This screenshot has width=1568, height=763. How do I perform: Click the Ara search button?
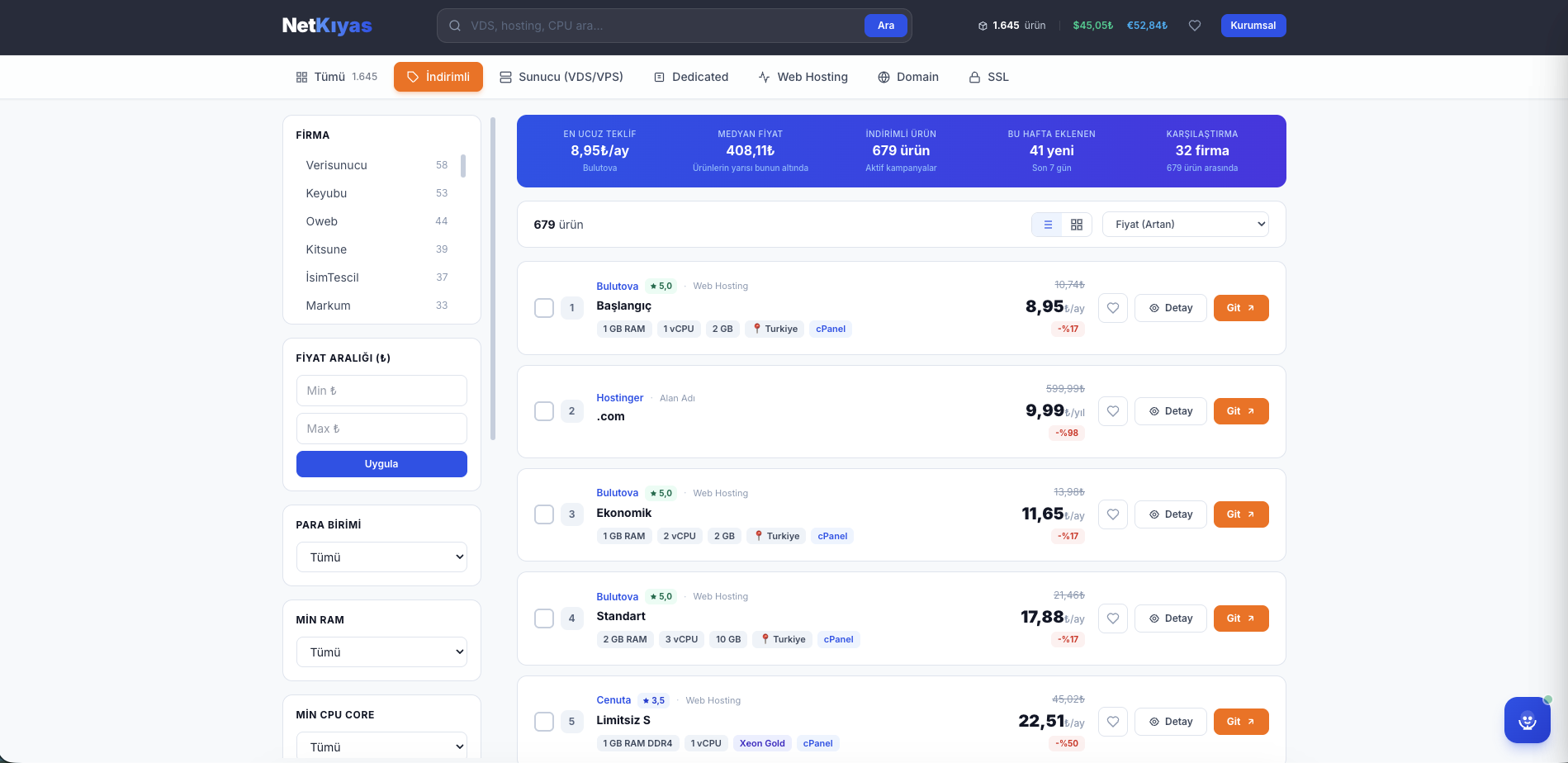pos(886,26)
